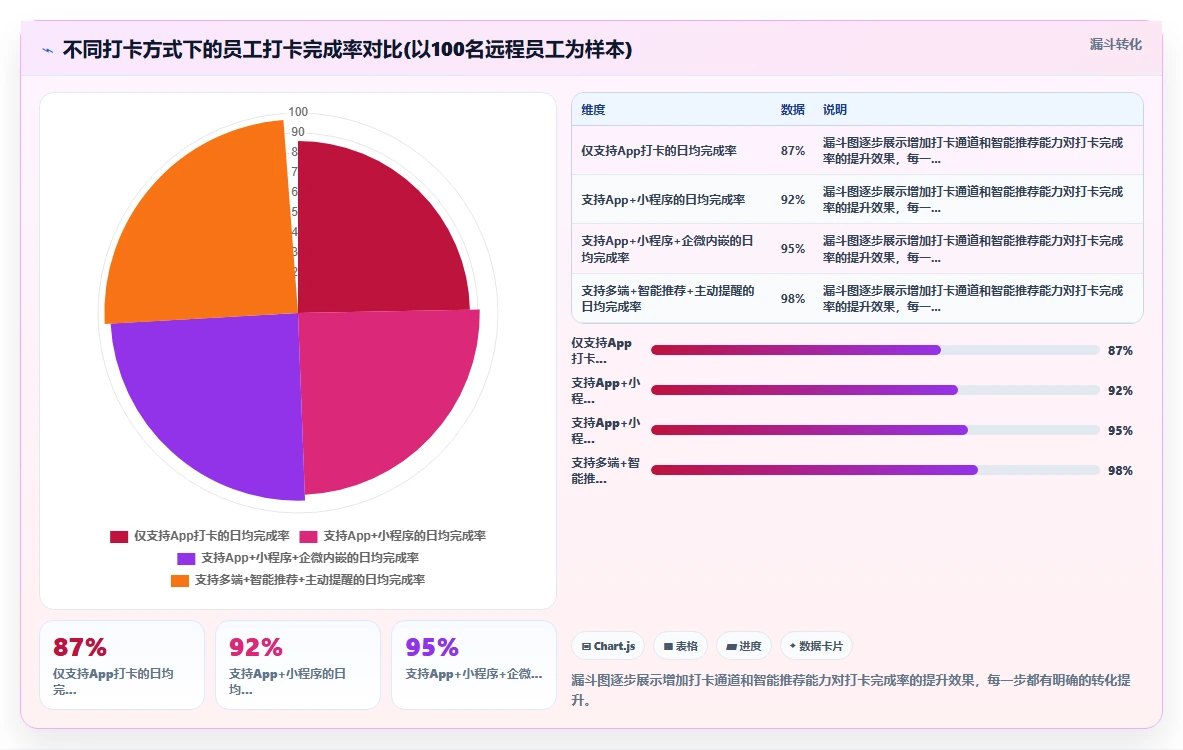The width and height of the screenshot is (1183, 750).
Task: Click the Chart.js tag chip
Action: click(x=608, y=646)
